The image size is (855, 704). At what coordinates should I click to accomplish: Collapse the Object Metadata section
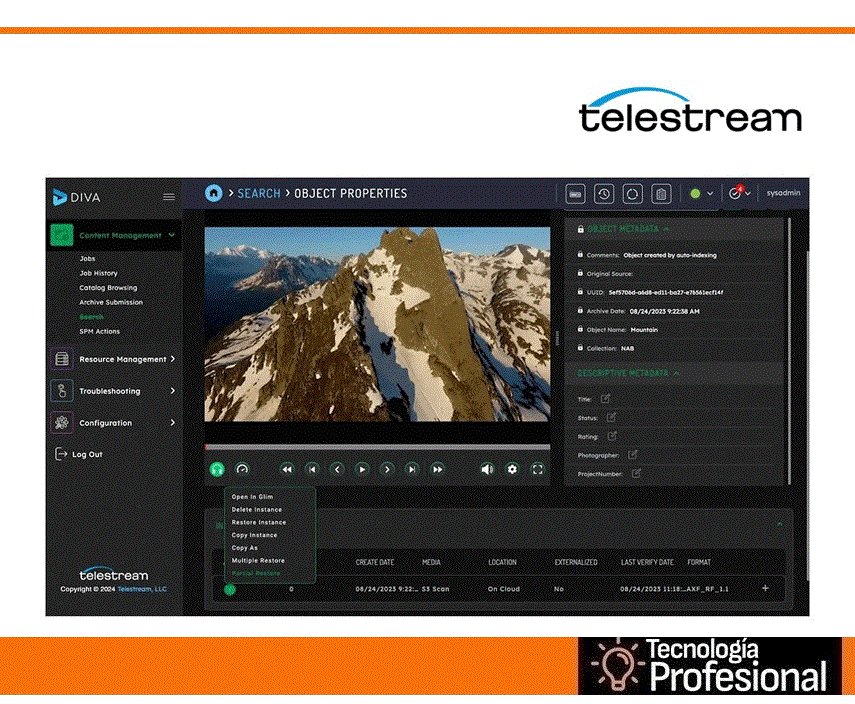(x=666, y=230)
